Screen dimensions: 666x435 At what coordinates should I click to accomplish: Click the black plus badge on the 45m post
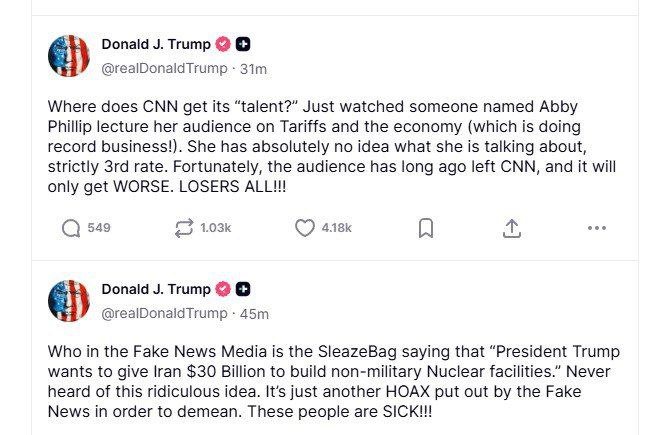(x=244, y=289)
